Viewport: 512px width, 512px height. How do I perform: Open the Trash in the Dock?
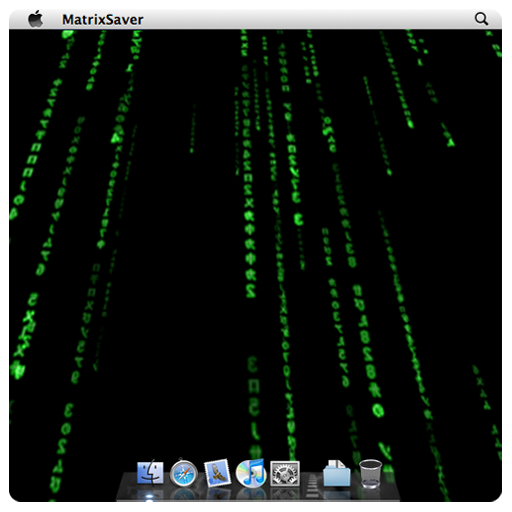point(370,474)
